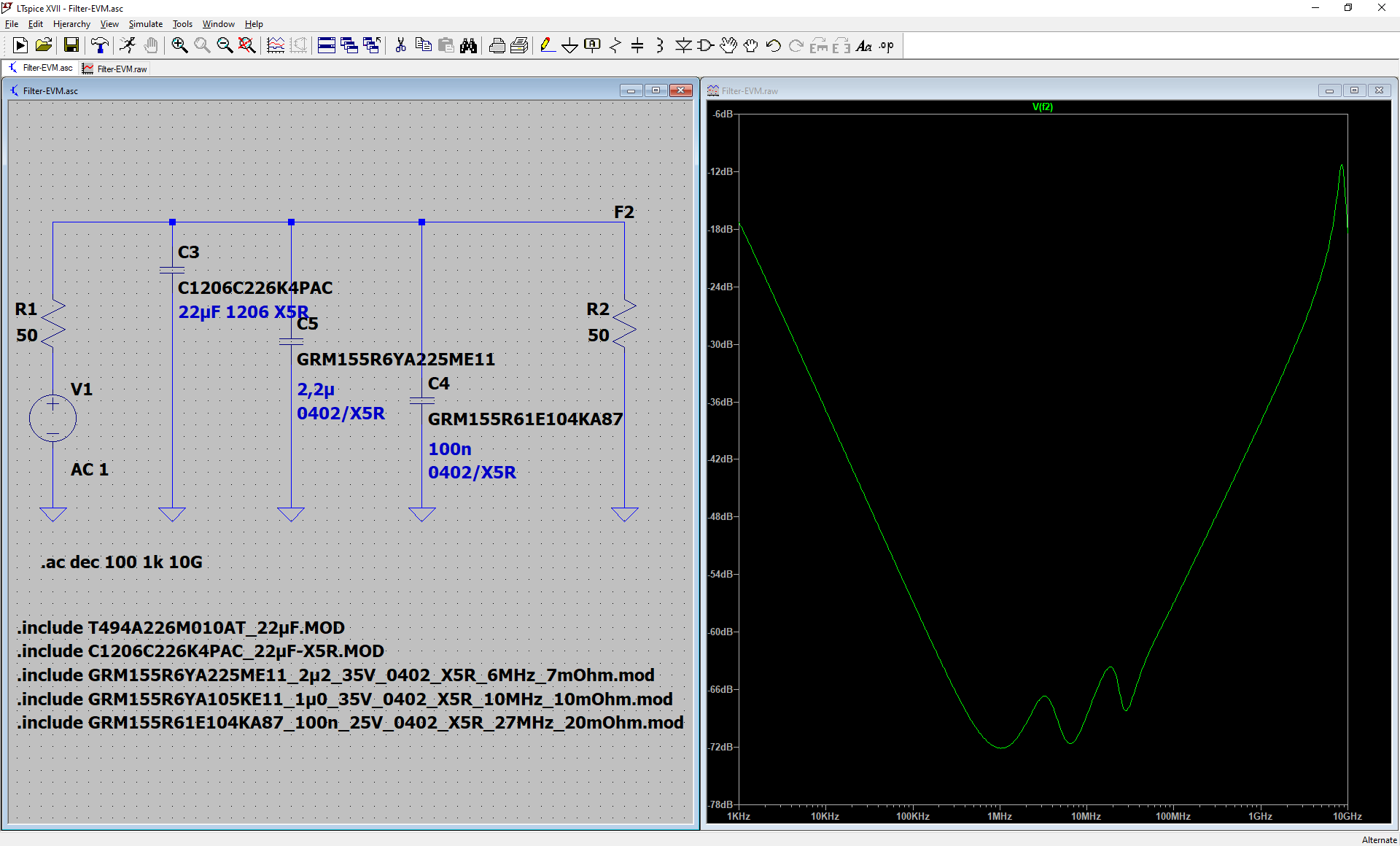Click the Print icon

[497, 46]
